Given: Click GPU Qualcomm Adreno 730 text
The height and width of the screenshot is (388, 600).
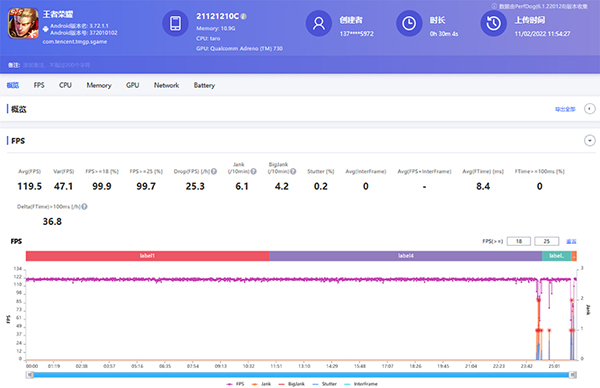Looking at the screenshot, I should coord(240,49).
